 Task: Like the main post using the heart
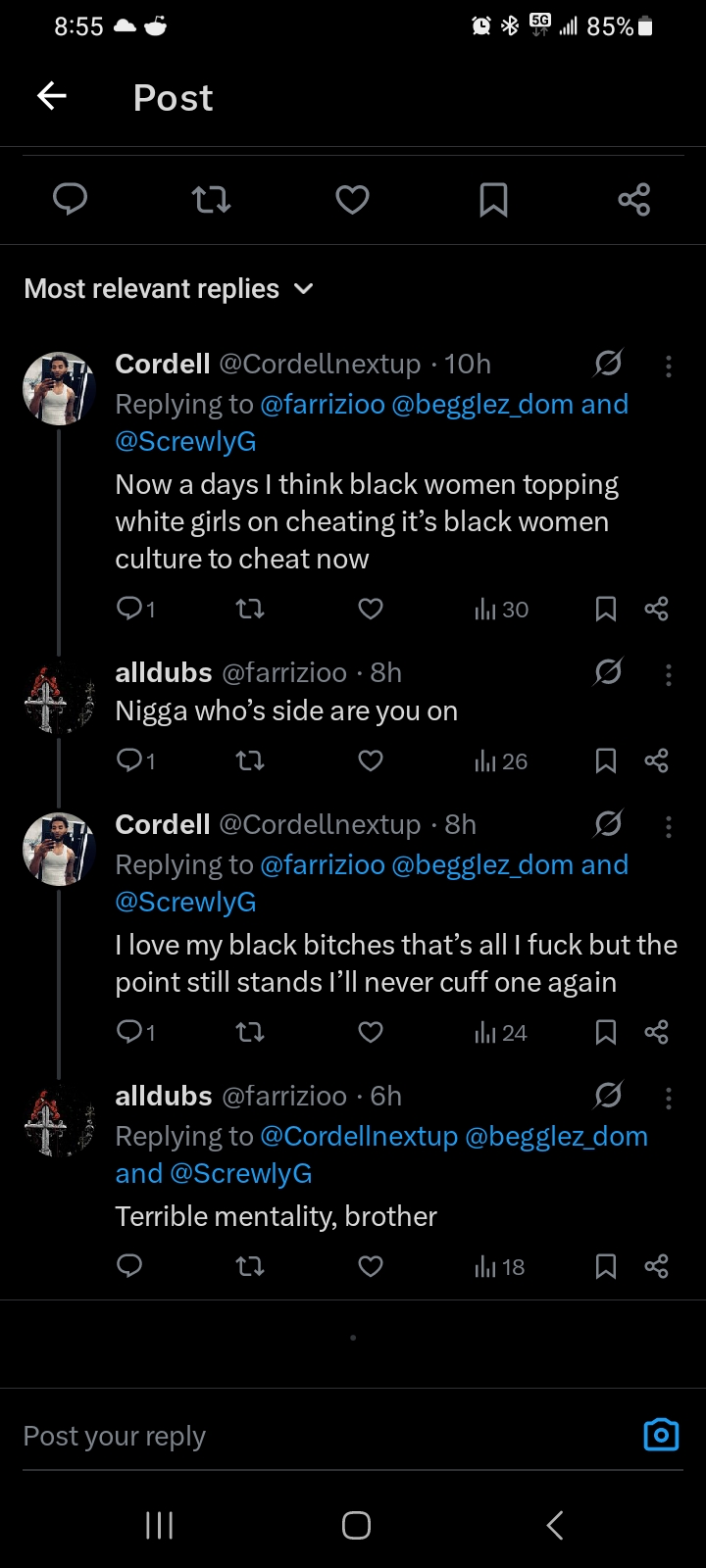point(352,200)
